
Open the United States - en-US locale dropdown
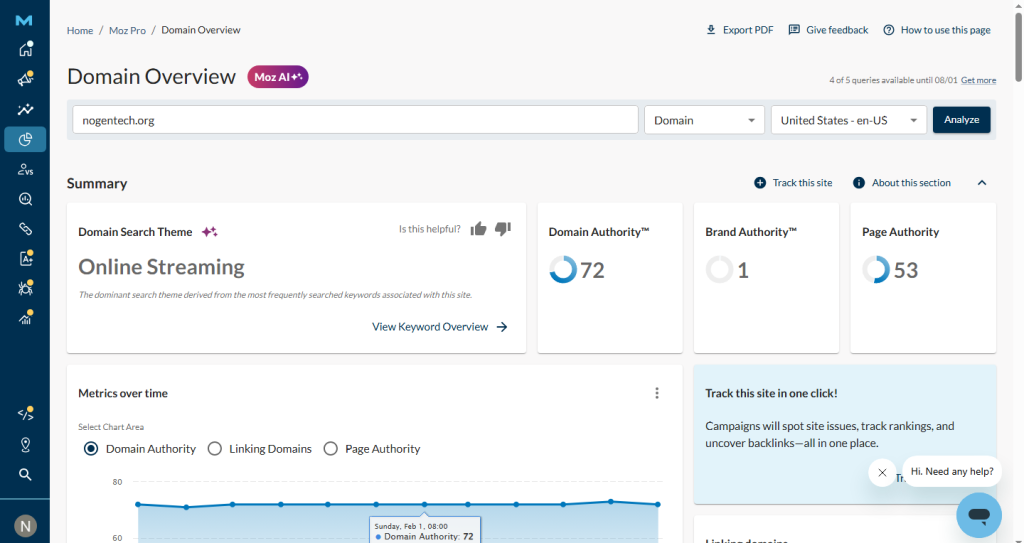pos(848,120)
